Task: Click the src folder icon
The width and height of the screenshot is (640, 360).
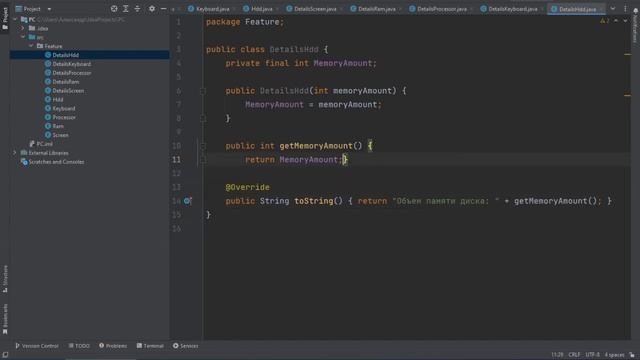Action: (32, 37)
